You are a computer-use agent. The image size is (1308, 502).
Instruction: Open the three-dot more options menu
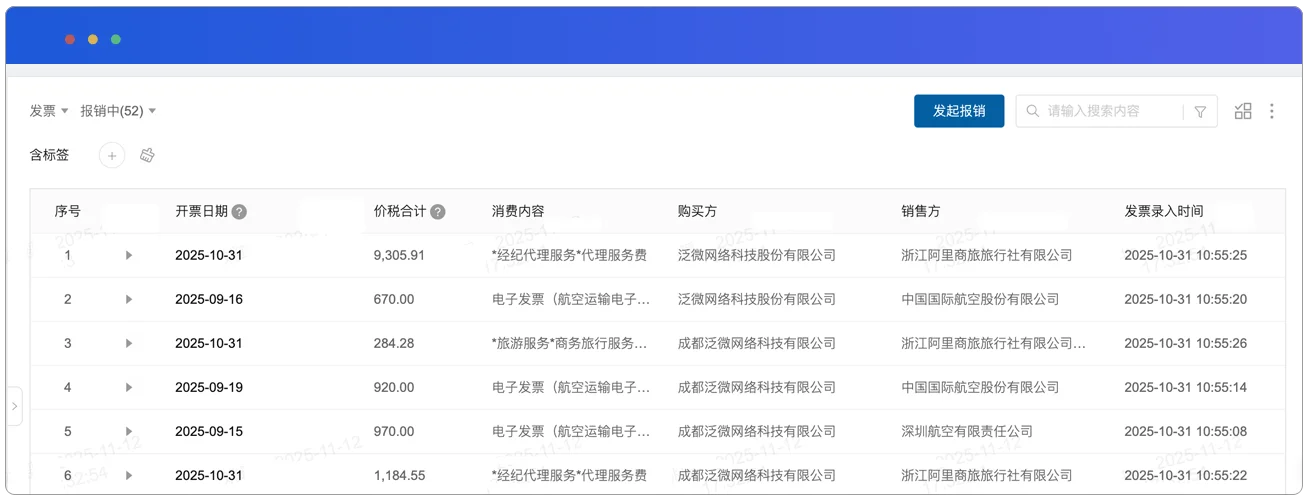pyautogui.click(x=1272, y=111)
